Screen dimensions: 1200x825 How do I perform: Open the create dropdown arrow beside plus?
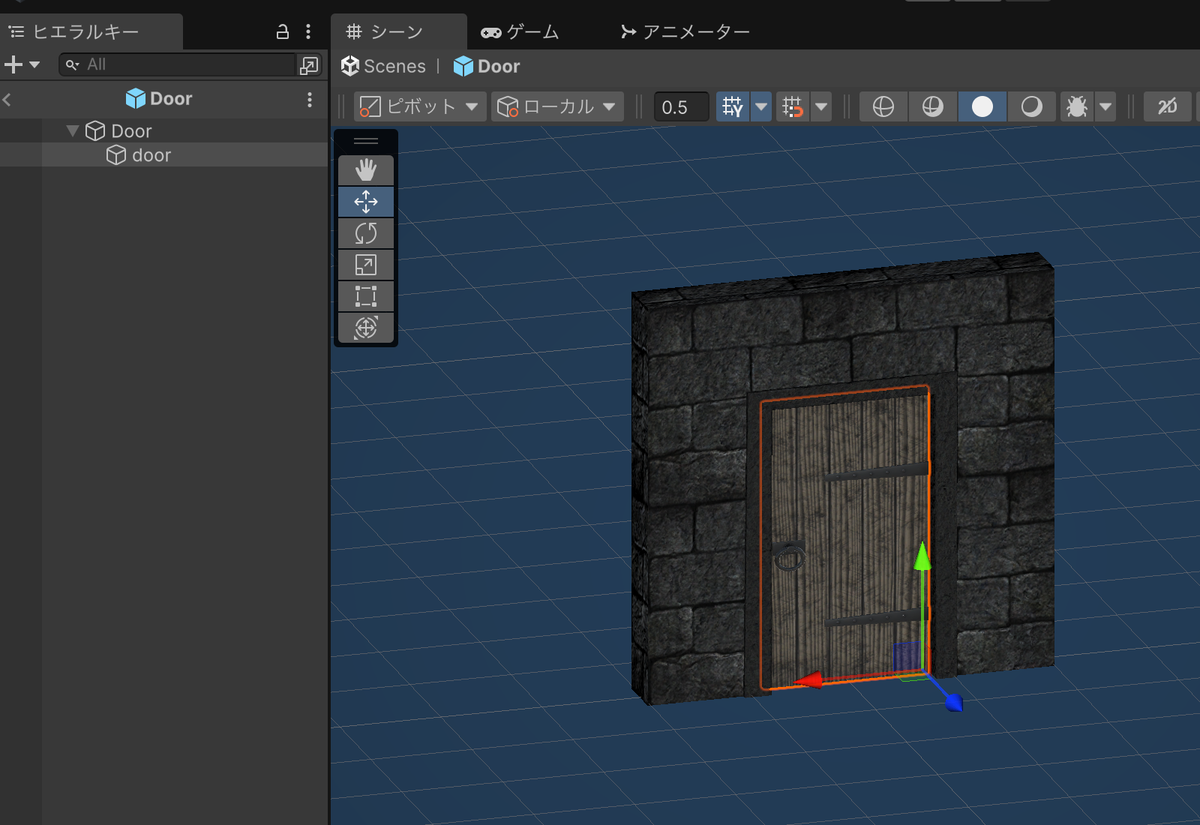click(x=35, y=65)
